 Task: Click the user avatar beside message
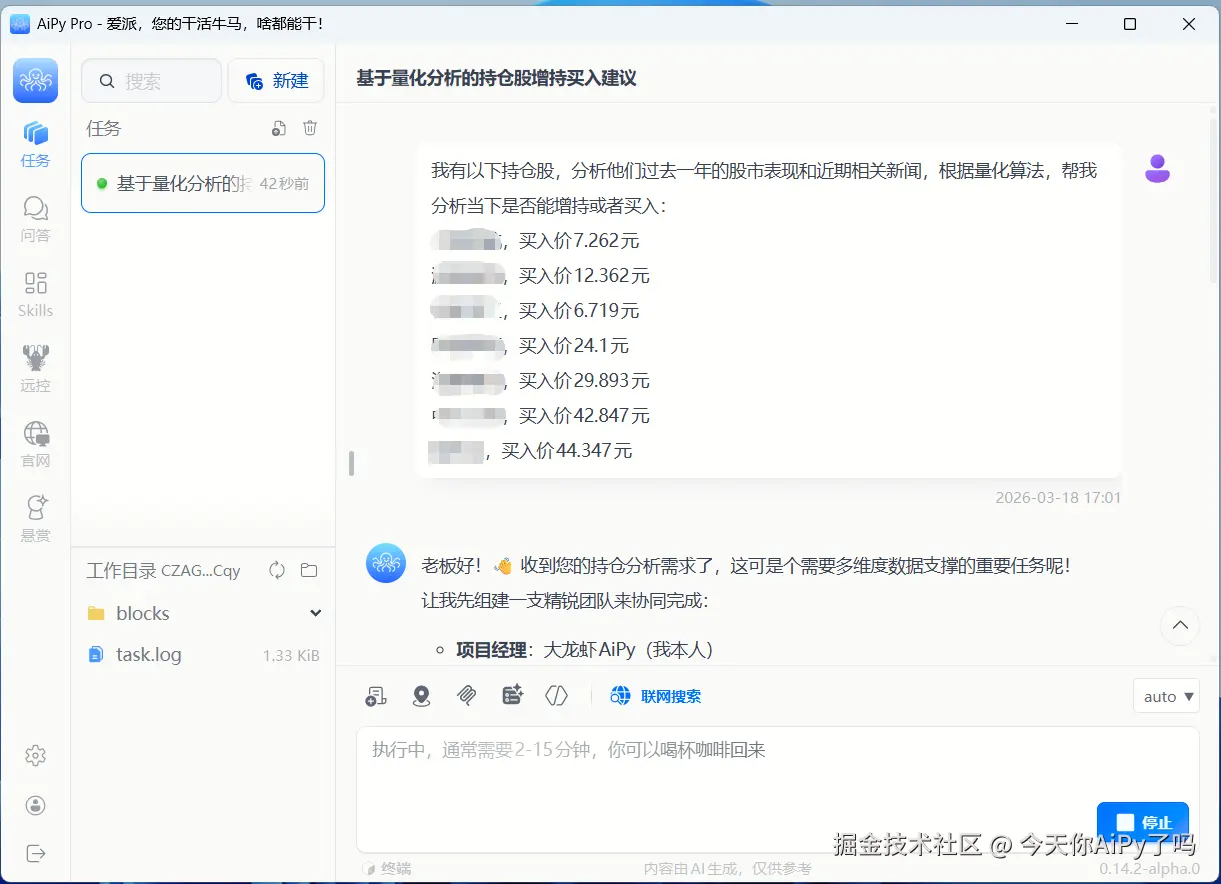pyautogui.click(x=1157, y=169)
